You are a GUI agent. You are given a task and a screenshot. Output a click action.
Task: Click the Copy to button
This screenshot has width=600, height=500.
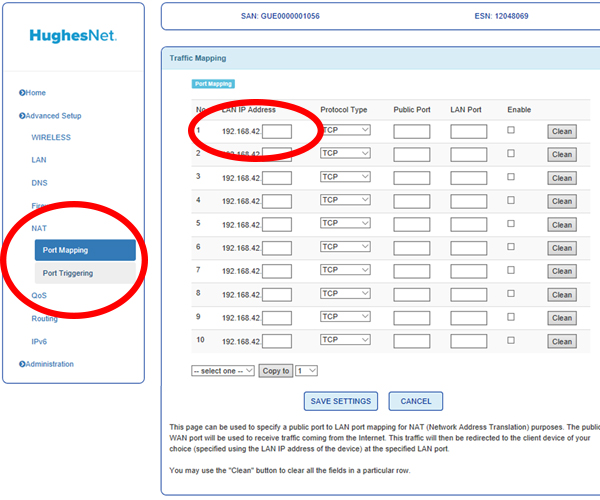click(x=276, y=371)
